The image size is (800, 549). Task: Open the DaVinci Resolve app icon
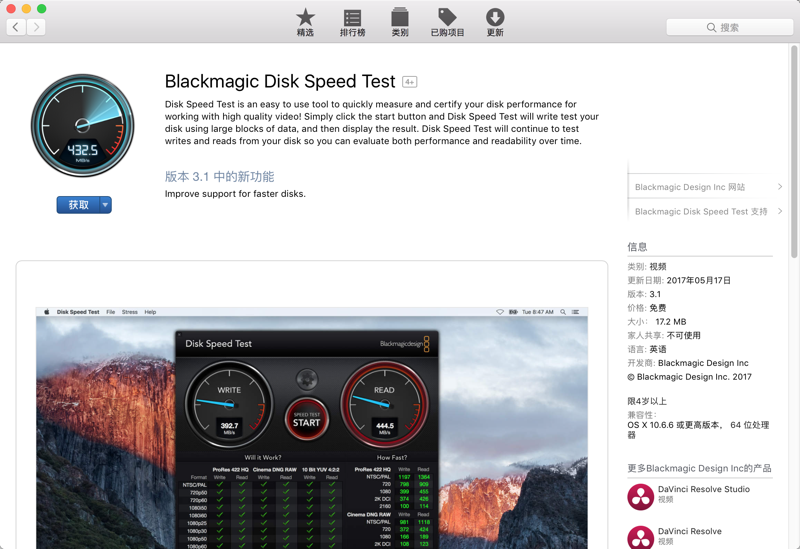[x=640, y=537]
